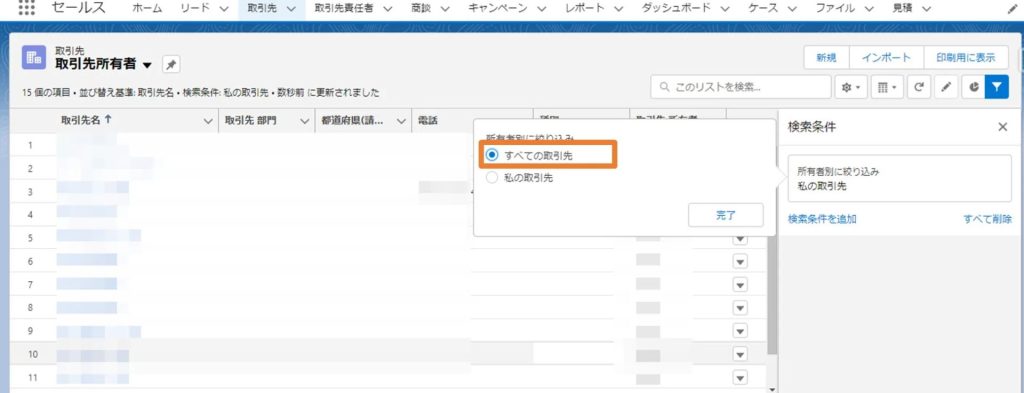Open the App Launcher grid icon

pos(26,8)
